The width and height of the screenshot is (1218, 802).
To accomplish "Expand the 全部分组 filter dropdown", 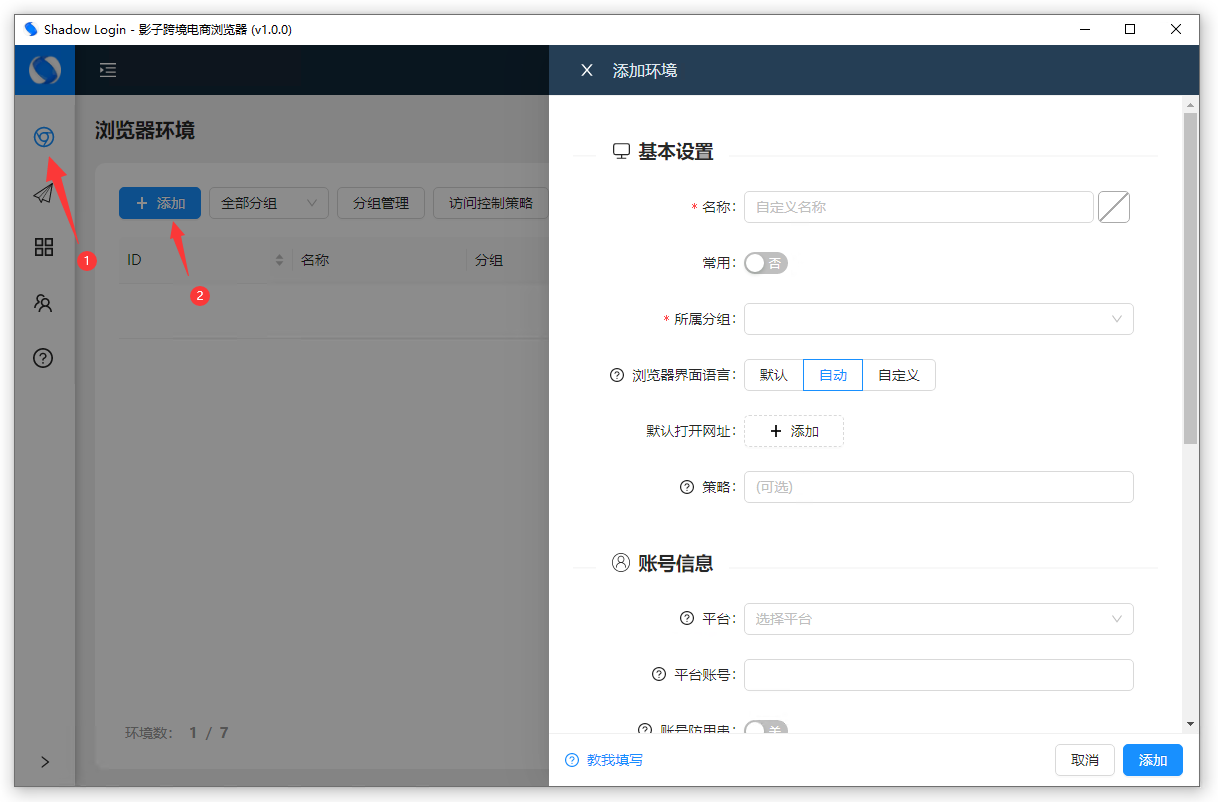I will [x=268, y=202].
